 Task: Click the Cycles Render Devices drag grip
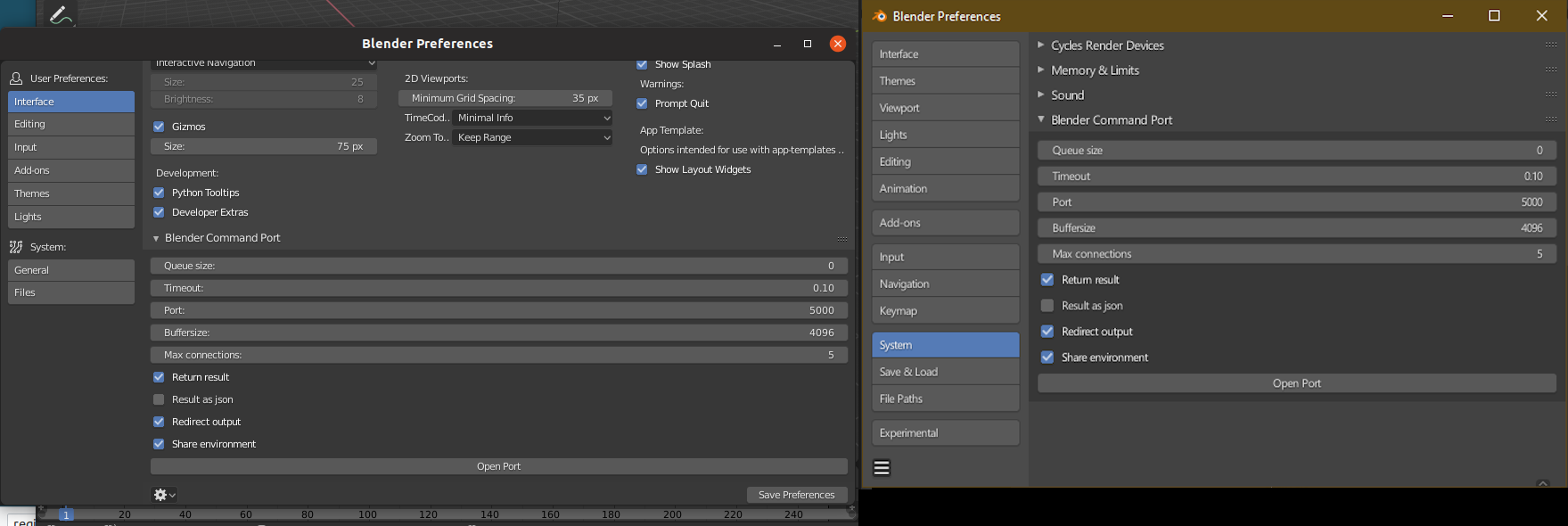[1551, 45]
